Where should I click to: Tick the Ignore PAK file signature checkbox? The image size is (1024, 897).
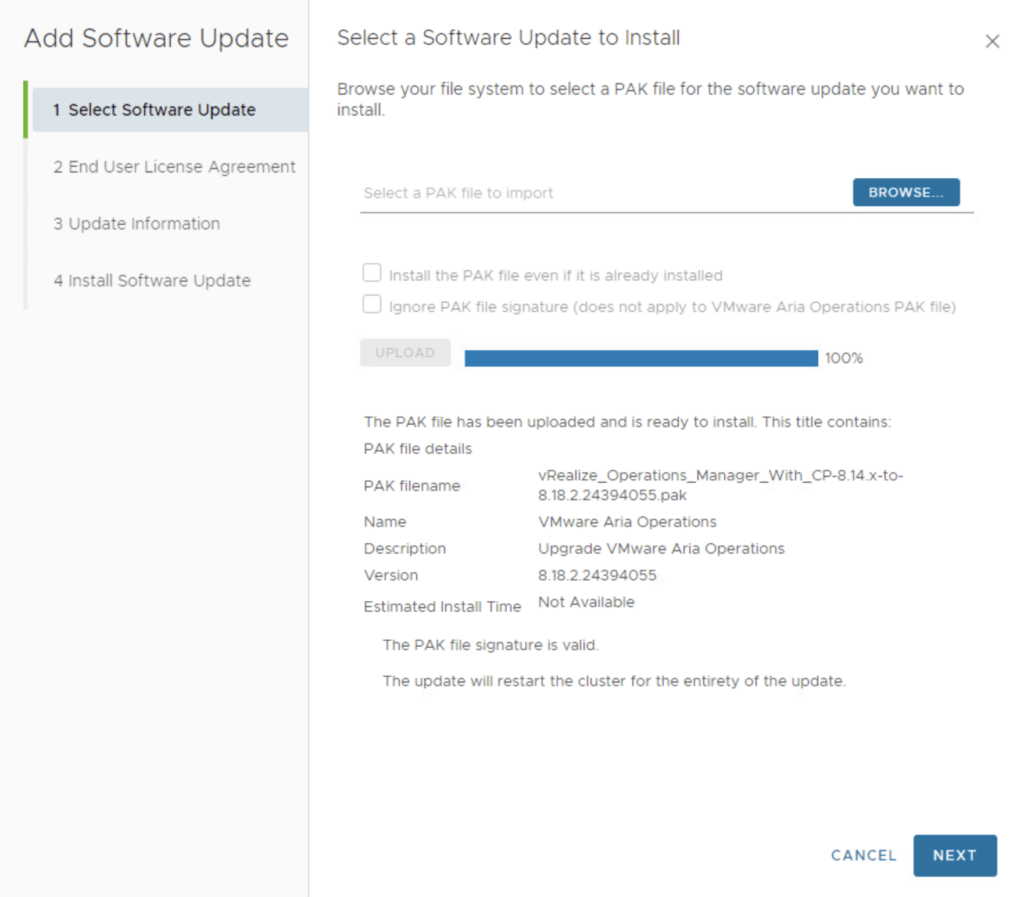coord(372,305)
